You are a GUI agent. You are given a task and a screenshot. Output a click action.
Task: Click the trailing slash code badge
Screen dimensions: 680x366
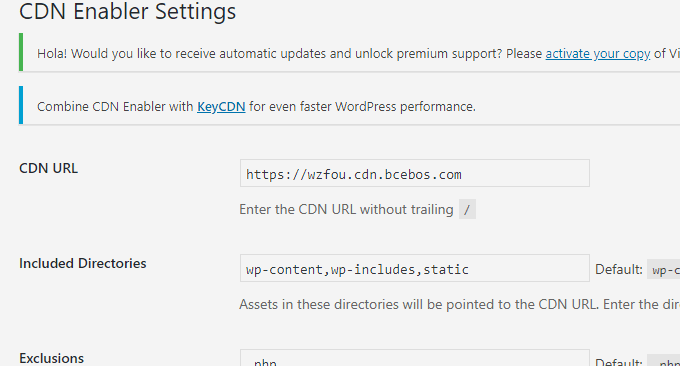[x=467, y=209]
